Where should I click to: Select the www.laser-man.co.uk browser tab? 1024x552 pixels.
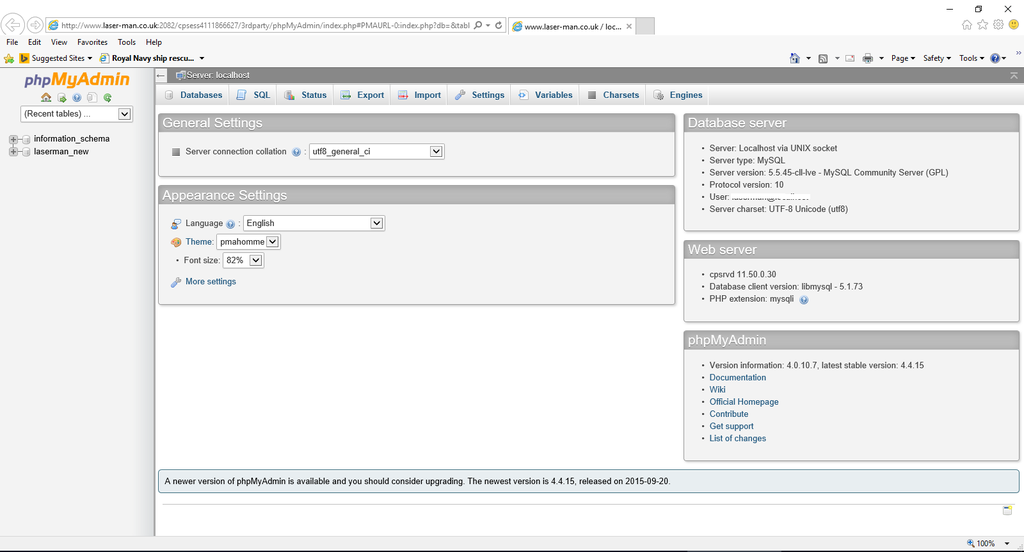572,26
